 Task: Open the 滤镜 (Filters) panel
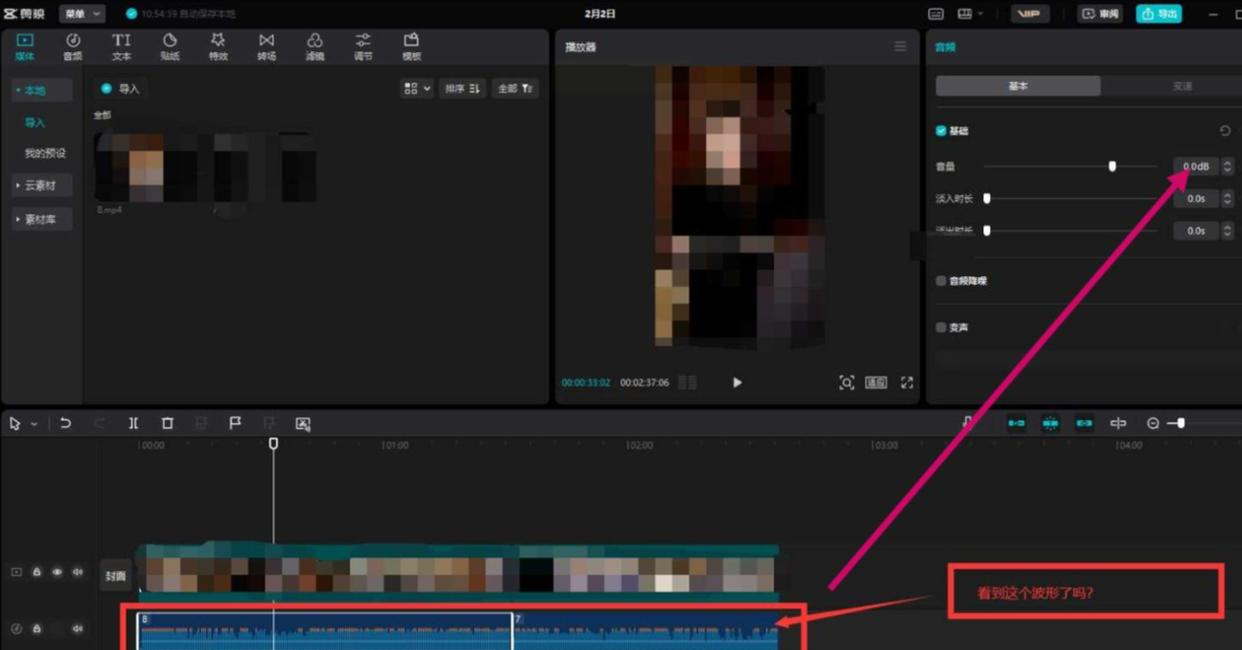pos(314,46)
